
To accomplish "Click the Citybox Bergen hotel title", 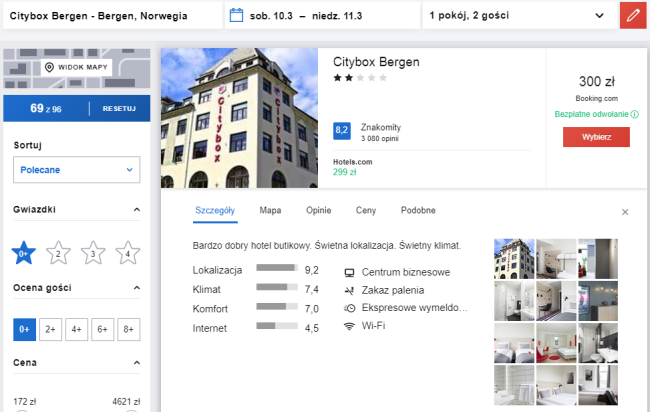I will pyautogui.click(x=376, y=62).
